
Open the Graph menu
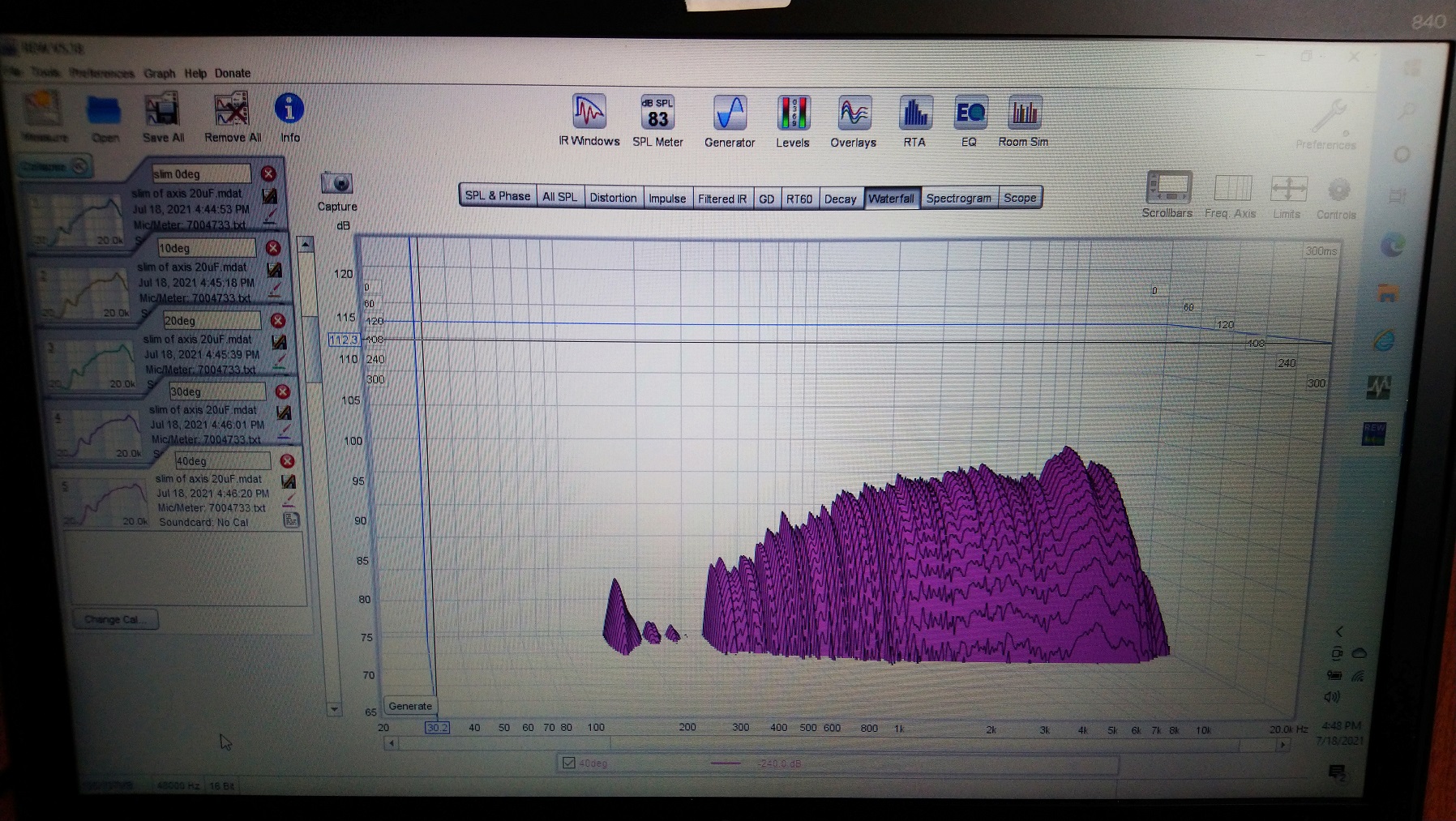click(x=160, y=73)
